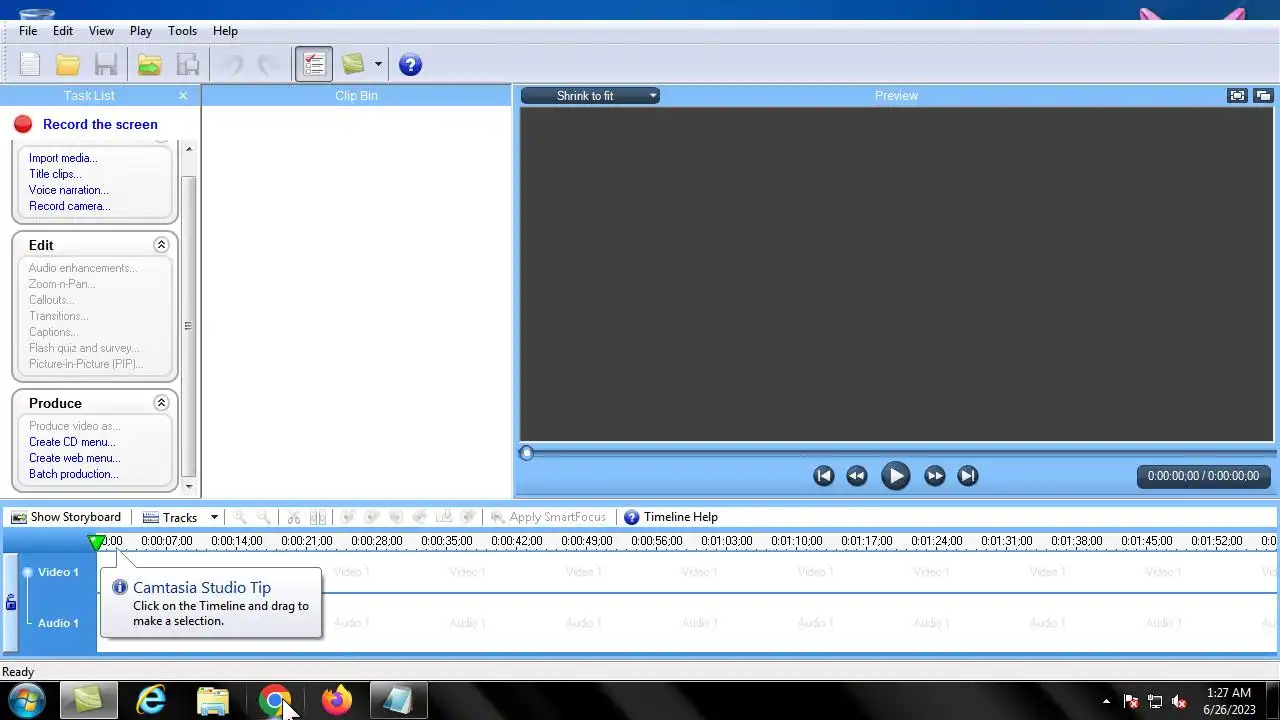Click Create web menu... link
This screenshot has height=720, width=1280.
coord(75,458)
